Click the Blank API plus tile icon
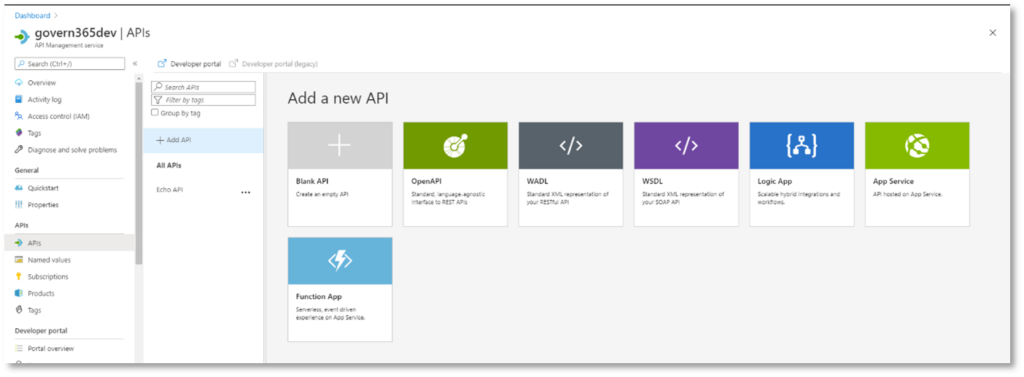The height and width of the screenshot is (377, 1024). pyautogui.click(x=340, y=146)
